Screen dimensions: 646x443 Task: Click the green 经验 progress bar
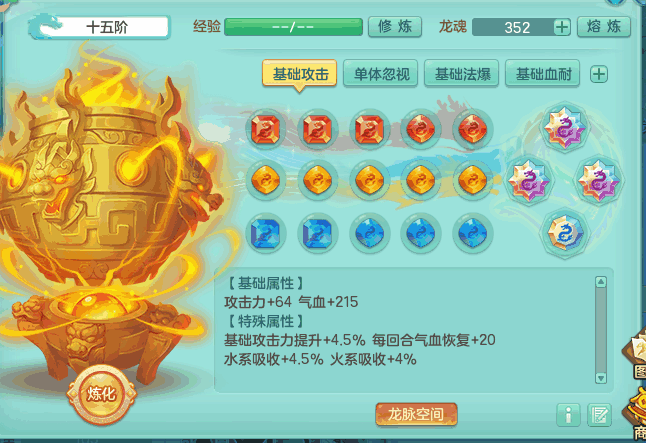(x=293, y=27)
